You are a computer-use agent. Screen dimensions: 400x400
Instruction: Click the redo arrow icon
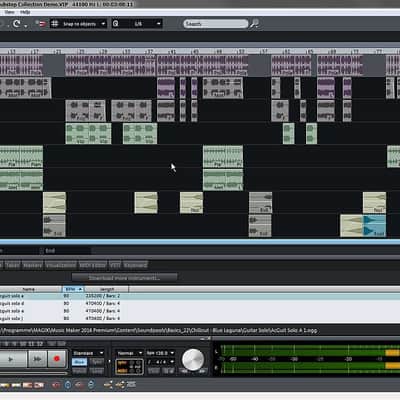tap(16, 24)
